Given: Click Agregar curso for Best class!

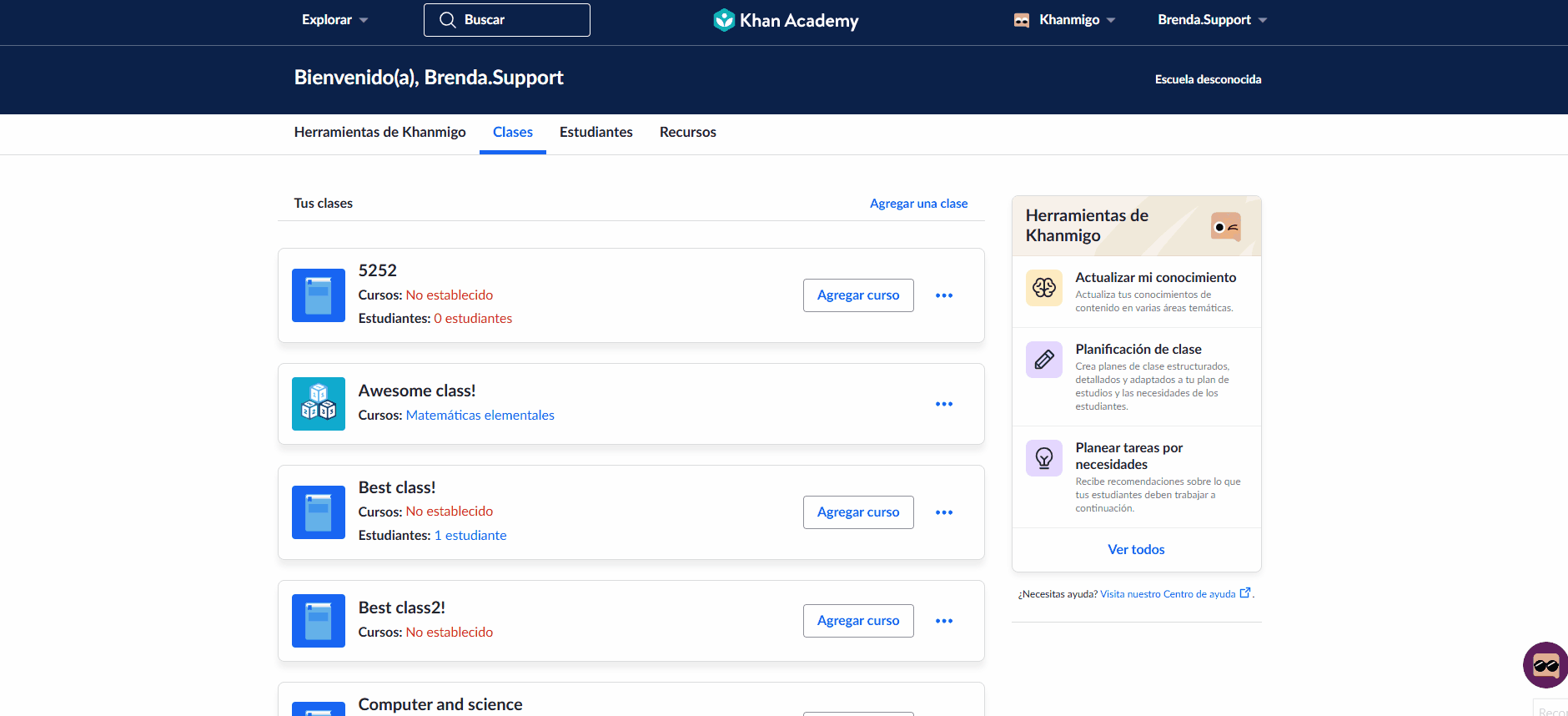Looking at the screenshot, I should click(x=858, y=512).
